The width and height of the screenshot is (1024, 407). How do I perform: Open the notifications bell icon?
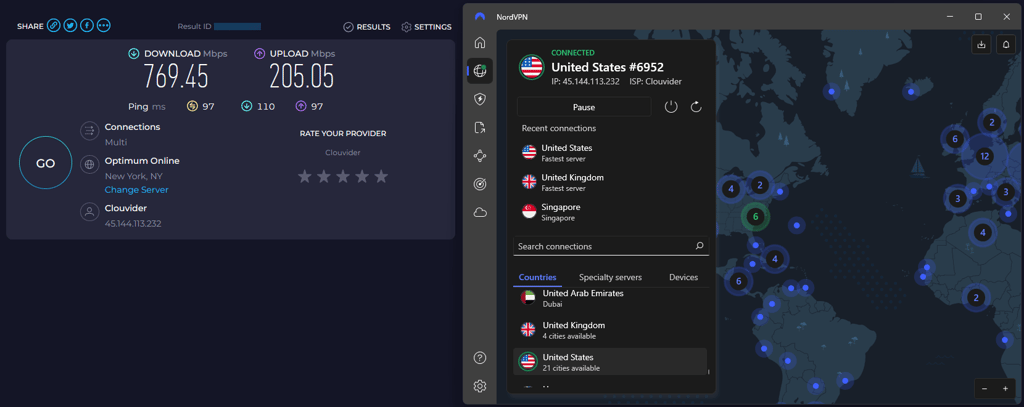pyautogui.click(x=1006, y=44)
